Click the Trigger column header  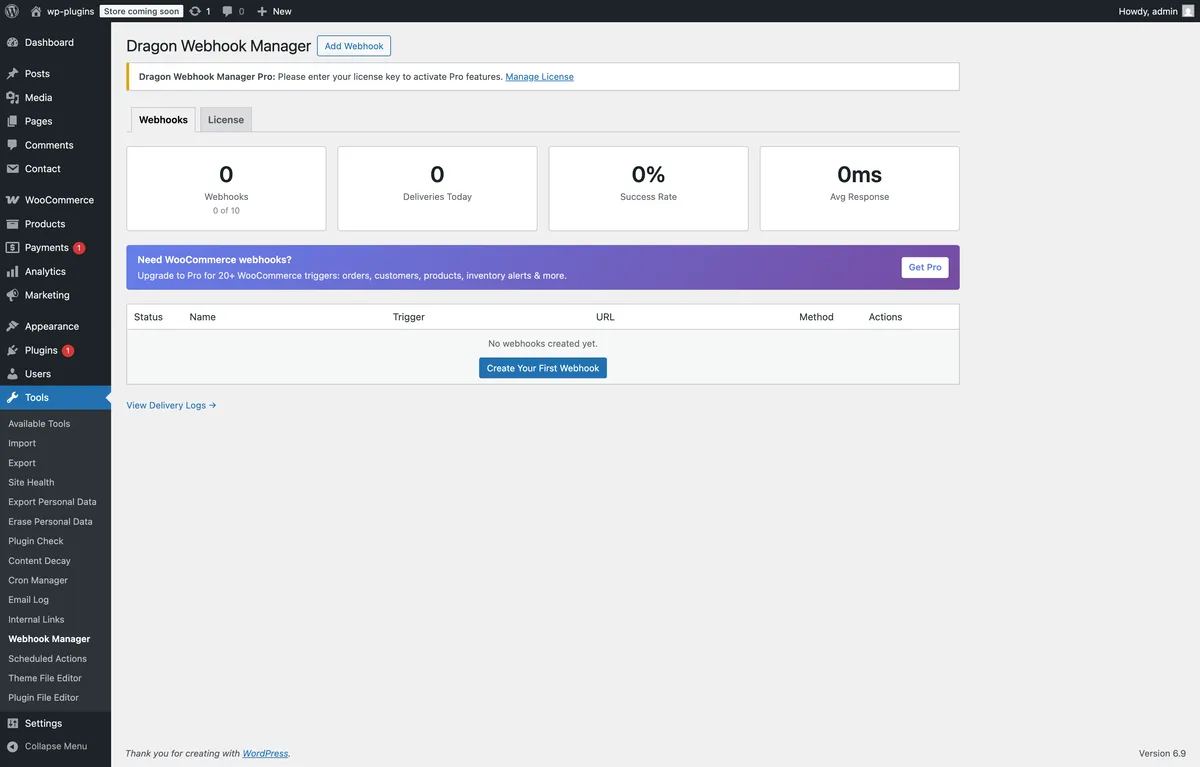coord(409,317)
